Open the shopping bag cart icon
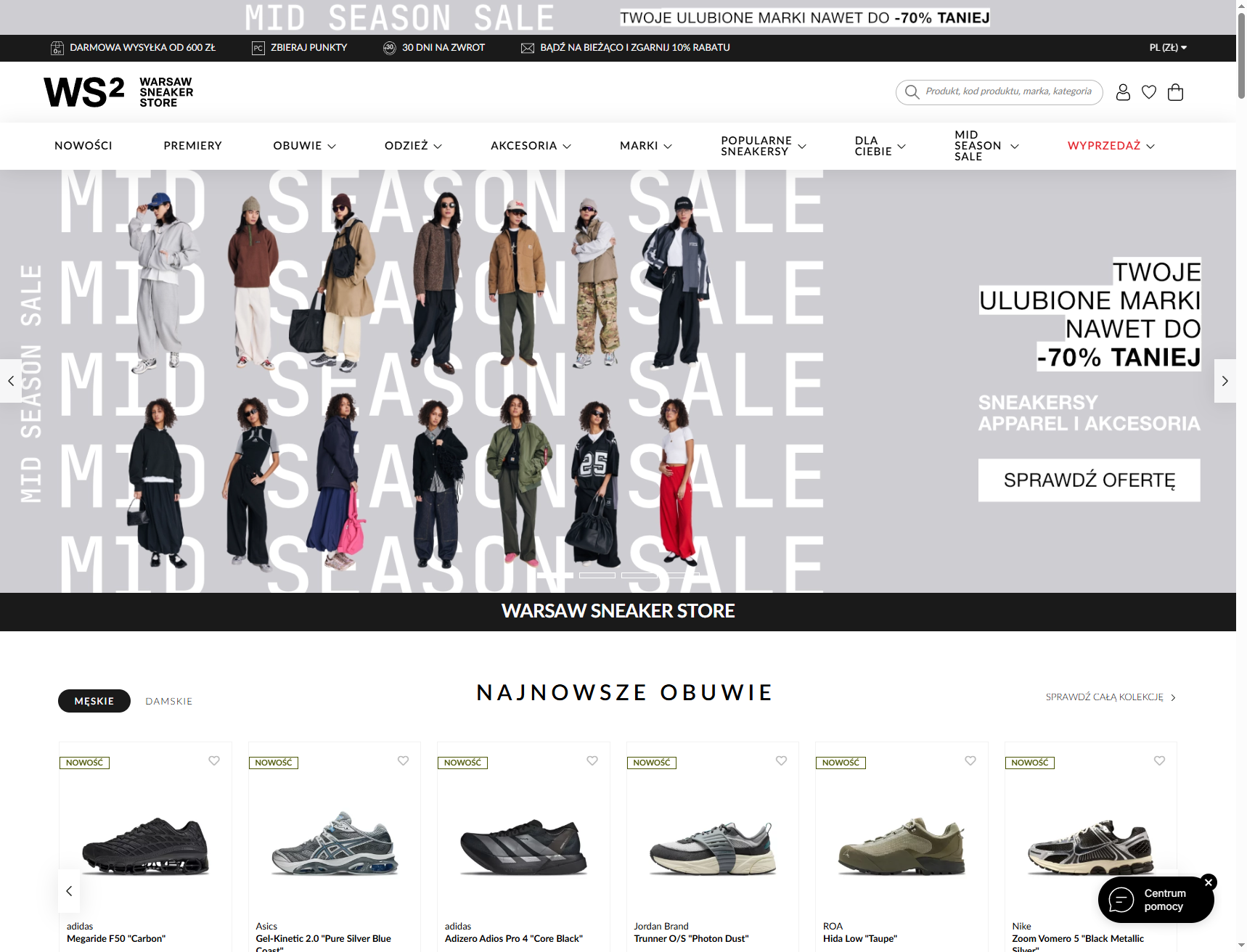This screenshot has height=952, width=1247. pyautogui.click(x=1175, y=92)
